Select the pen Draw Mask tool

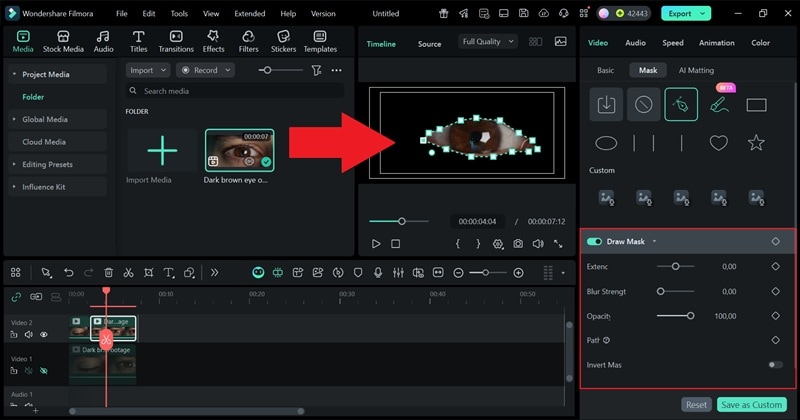tap(681, 105)
